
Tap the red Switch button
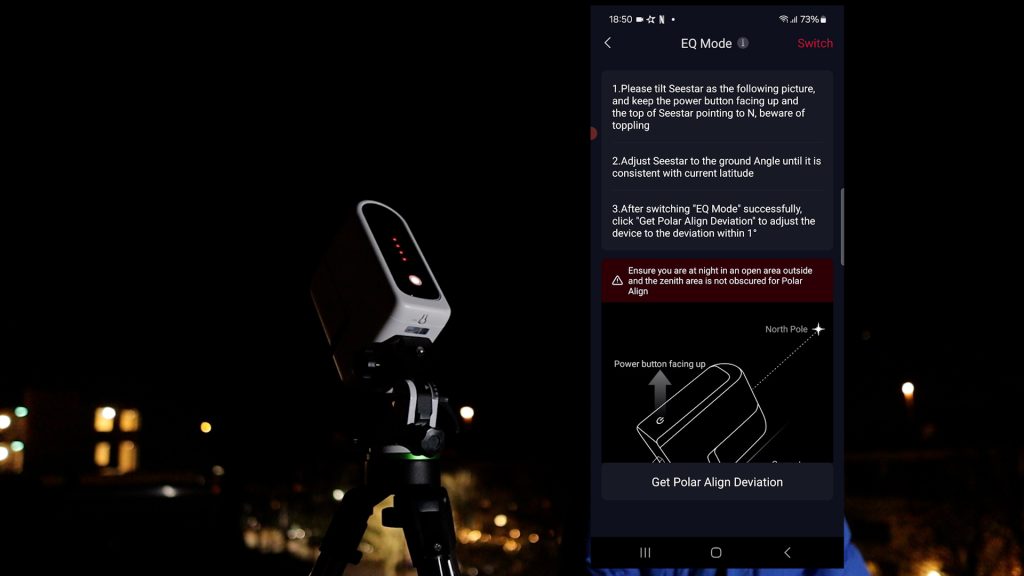tap(814, 43)
